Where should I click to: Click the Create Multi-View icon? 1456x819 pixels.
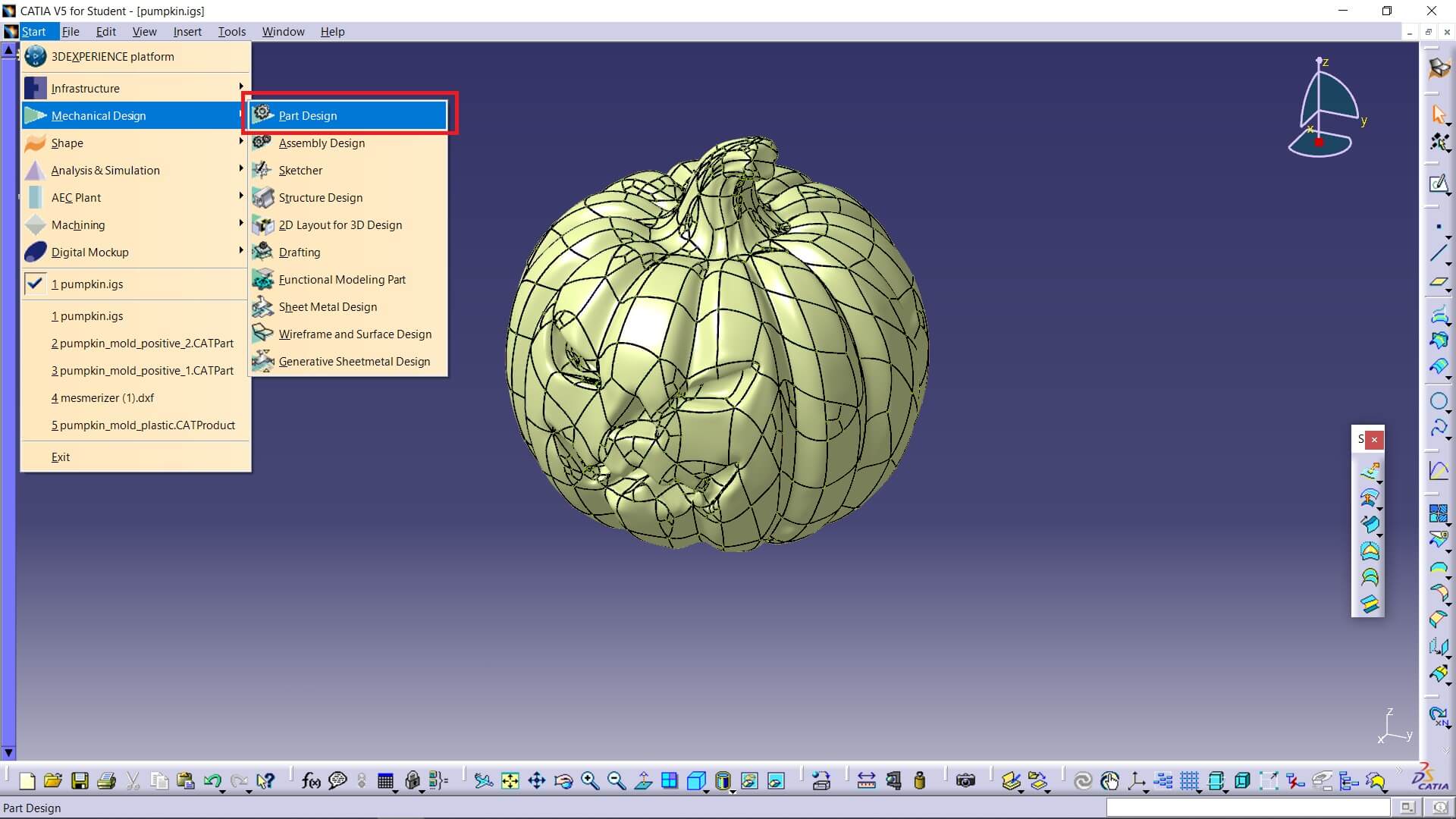669,780
